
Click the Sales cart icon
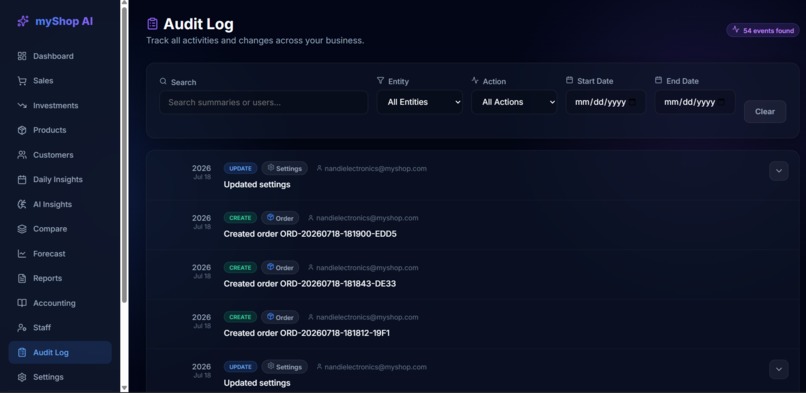[22, 81]
